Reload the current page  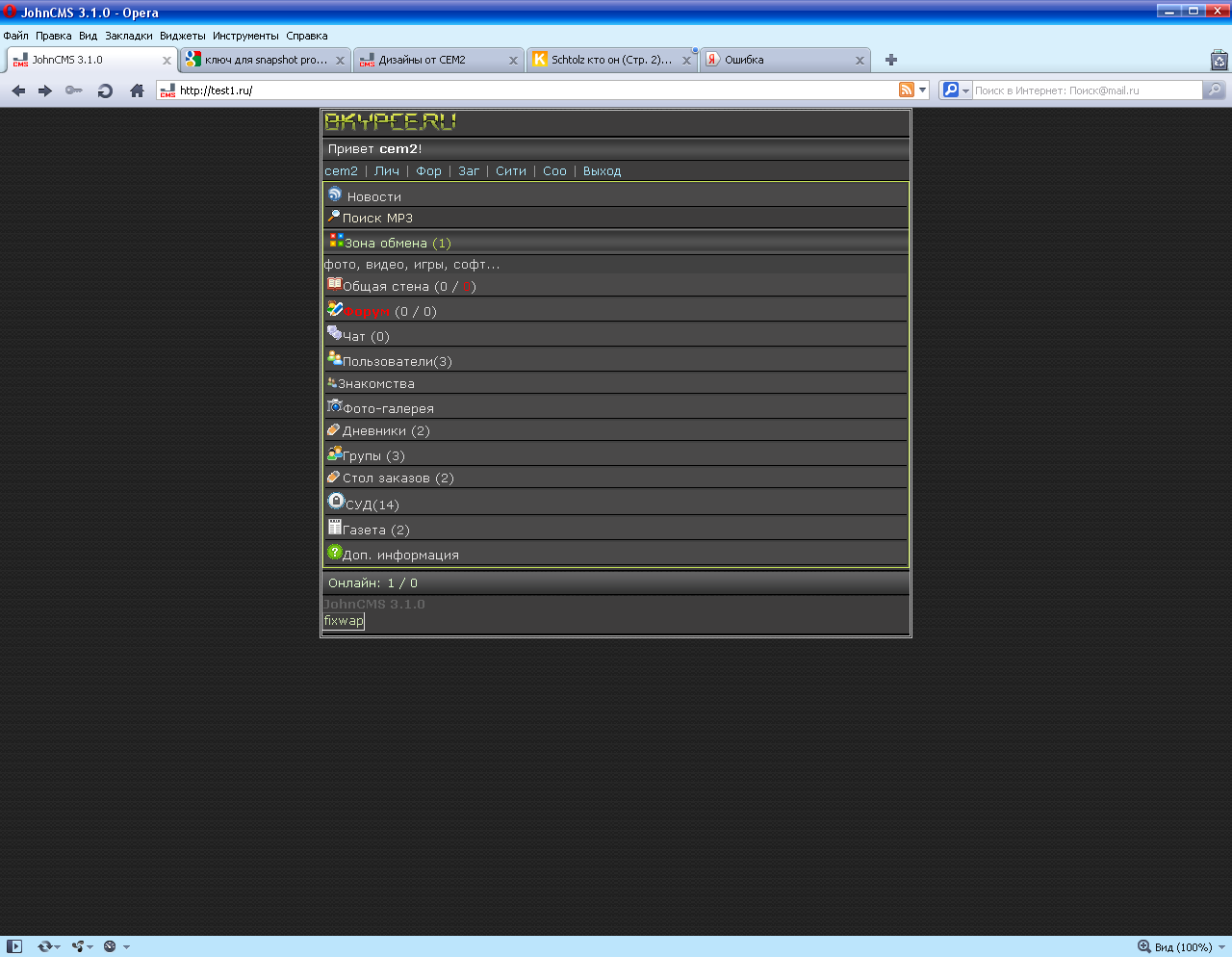point(105,91)
